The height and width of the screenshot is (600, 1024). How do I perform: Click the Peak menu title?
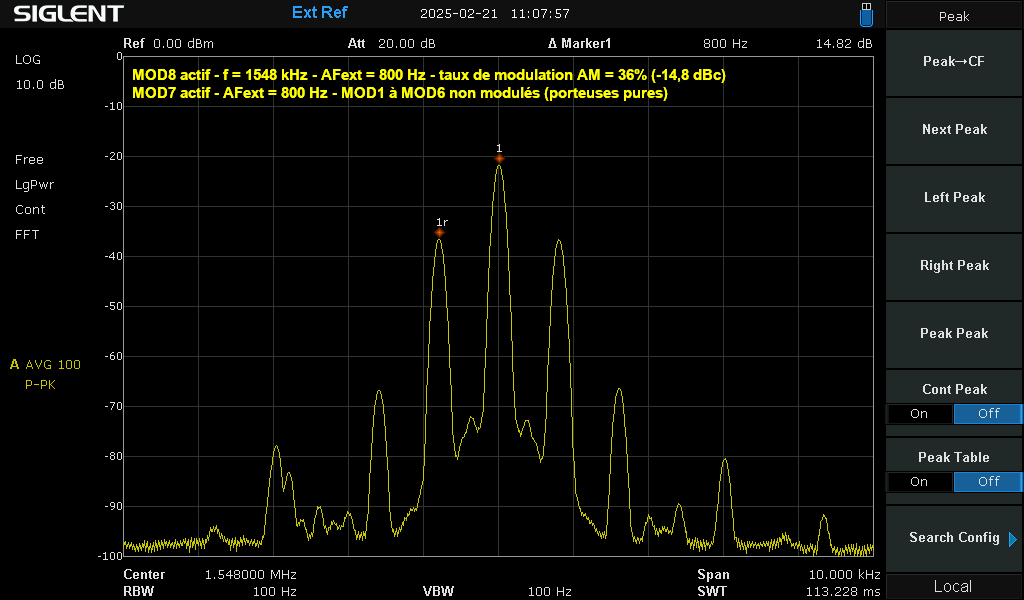954,16
